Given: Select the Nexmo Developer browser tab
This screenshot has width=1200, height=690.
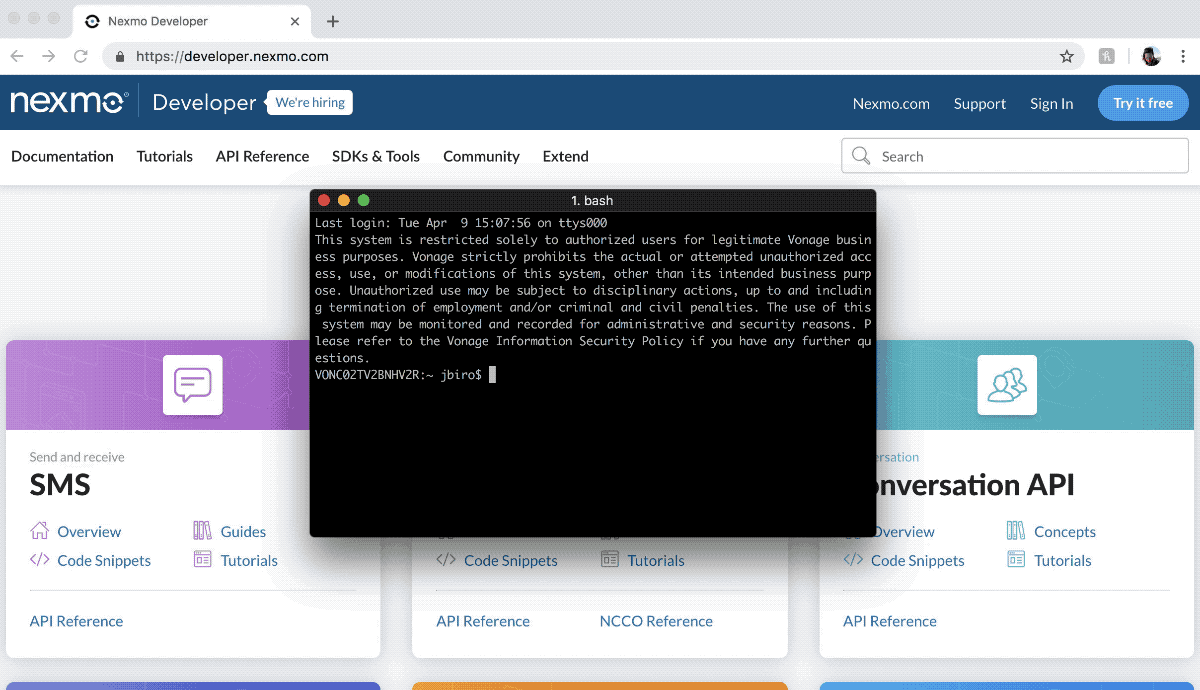Looking at the screenshot, I should coord(190,21).
